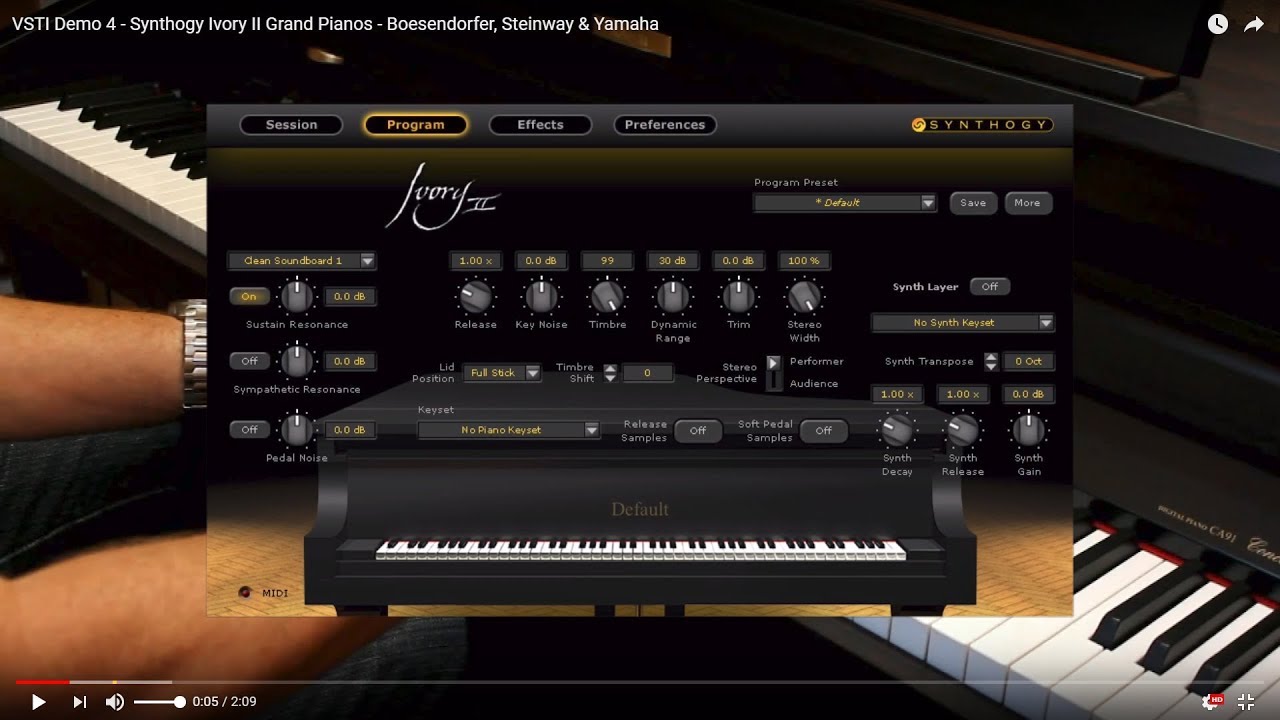Open the No Synth Keyset dropdown
The height and width of the screenshot is (720, 1280).
963,323
